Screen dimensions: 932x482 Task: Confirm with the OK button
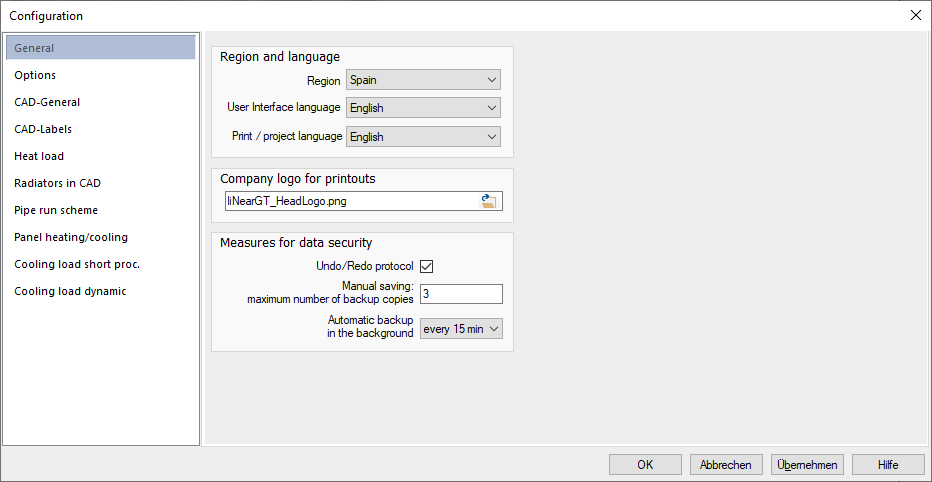pos(646,465)
